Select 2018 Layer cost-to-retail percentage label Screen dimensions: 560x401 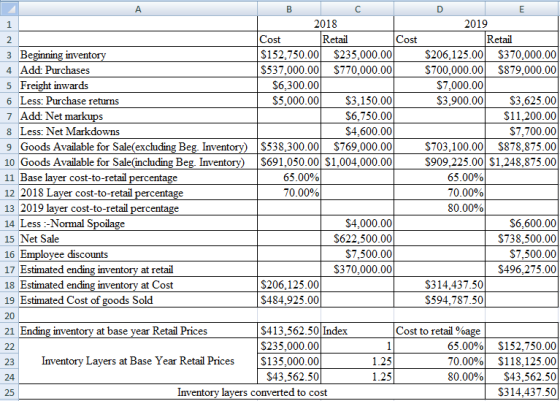click(x=102, y=193)
